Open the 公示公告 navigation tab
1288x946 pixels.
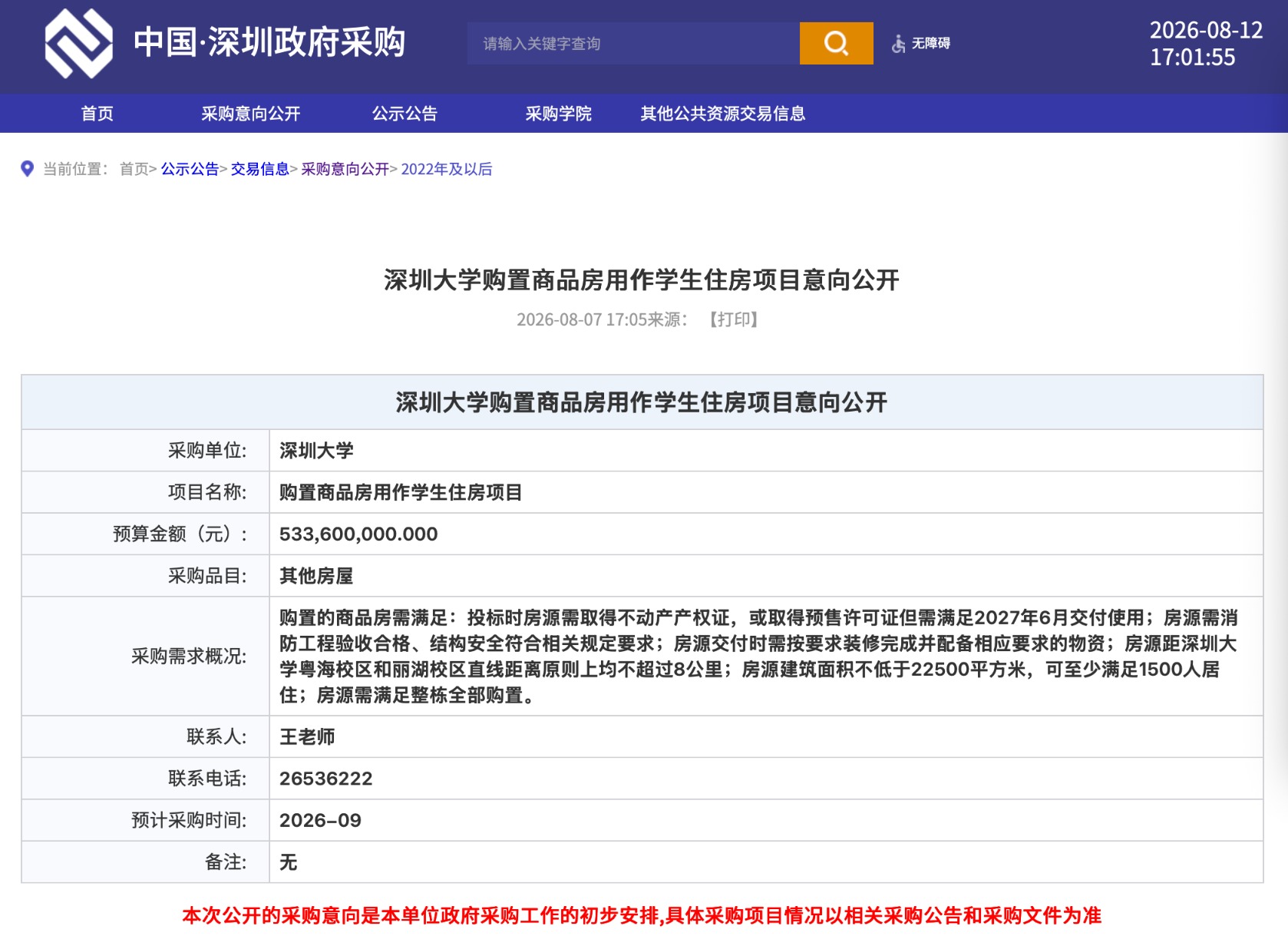405,114
